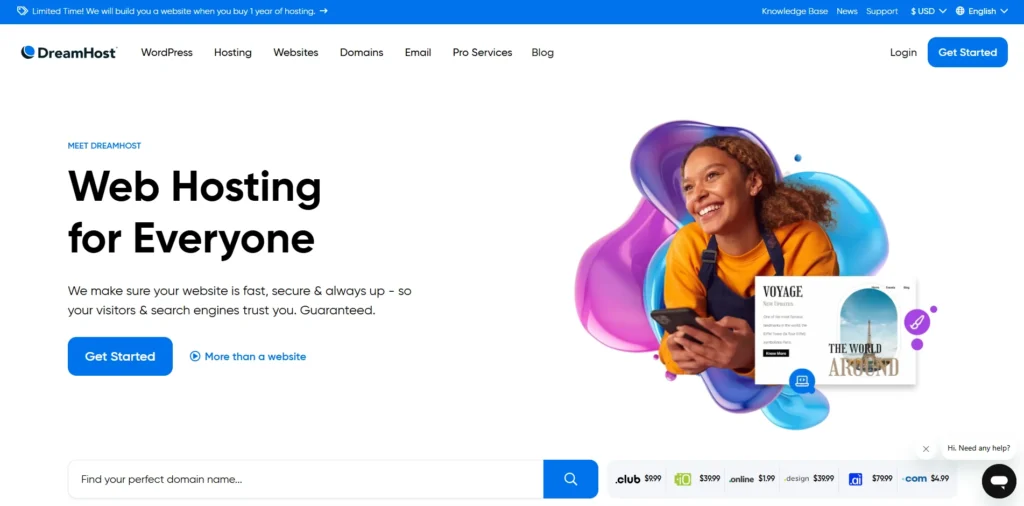Click the hero Get Started button
This screenshot has width=1024, height=506.
pos(120,356)
